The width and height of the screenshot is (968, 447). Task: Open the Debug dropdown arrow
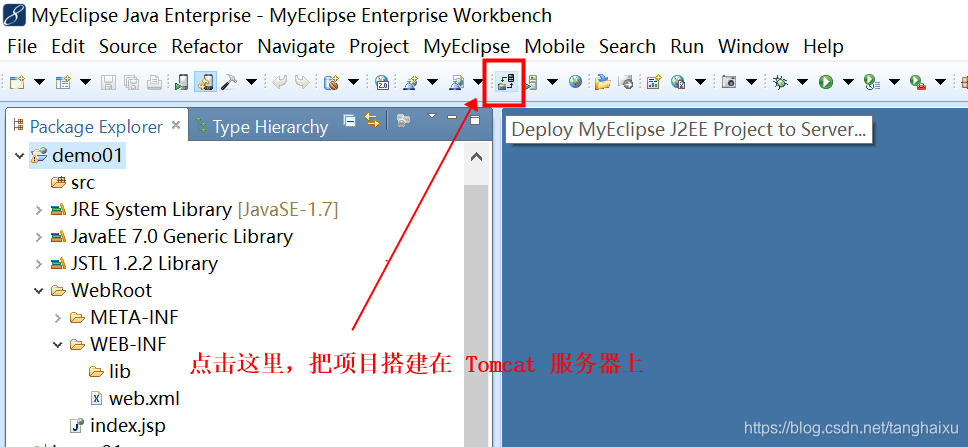tap(802, 81)
